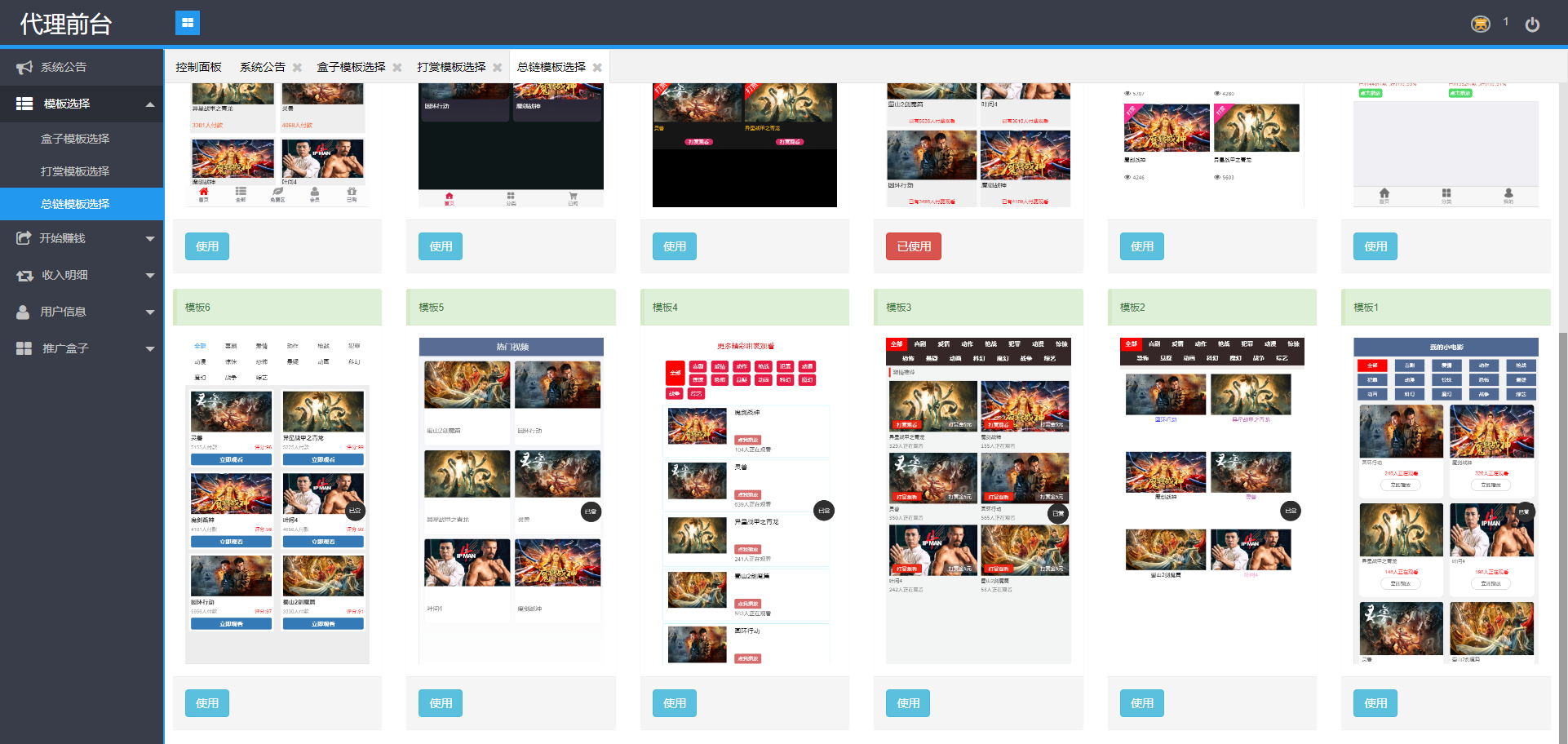
Task: Switch to the 控制面板 tab
Action: [x=198, y=67]
